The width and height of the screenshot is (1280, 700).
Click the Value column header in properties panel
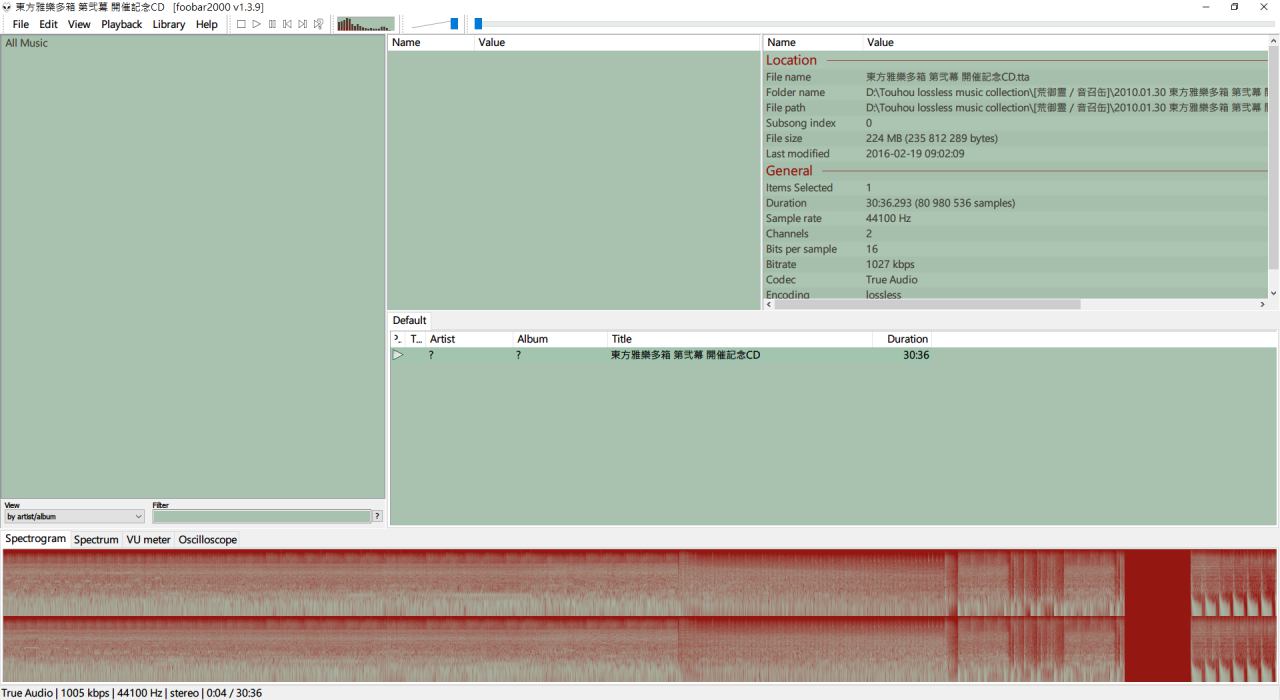[1065, 43]
